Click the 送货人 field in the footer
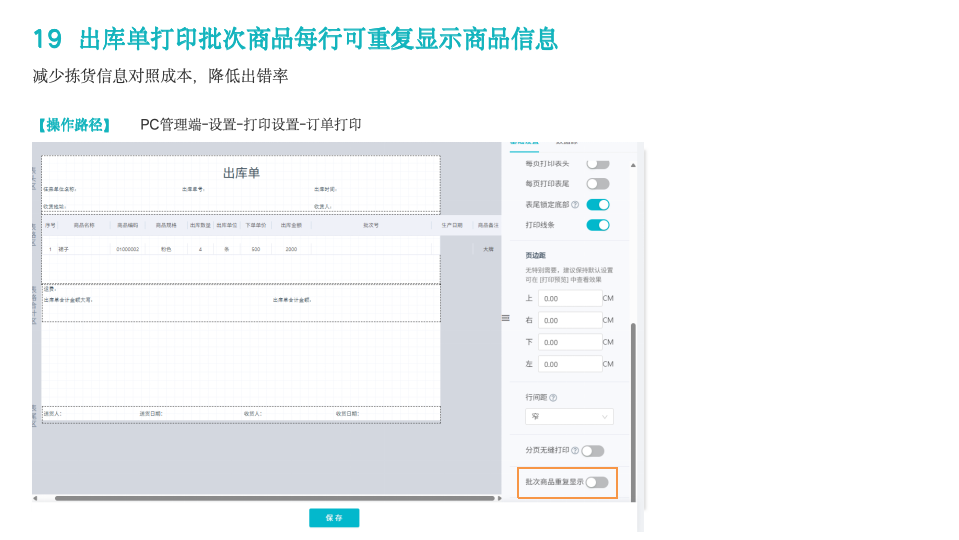The width and height of the screenshot is (959, 540). pos(52,414)
